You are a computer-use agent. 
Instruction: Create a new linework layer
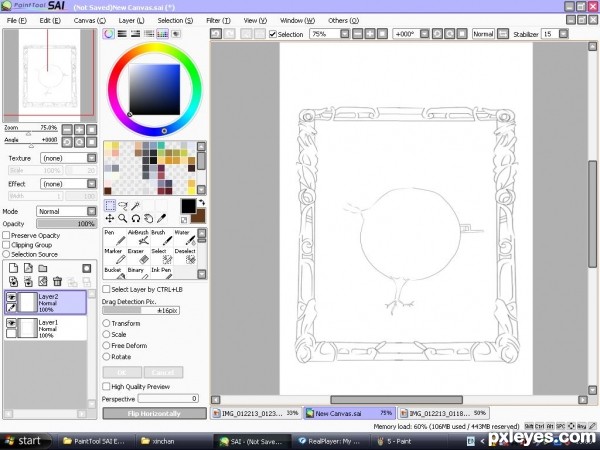[x=28, y=268]
